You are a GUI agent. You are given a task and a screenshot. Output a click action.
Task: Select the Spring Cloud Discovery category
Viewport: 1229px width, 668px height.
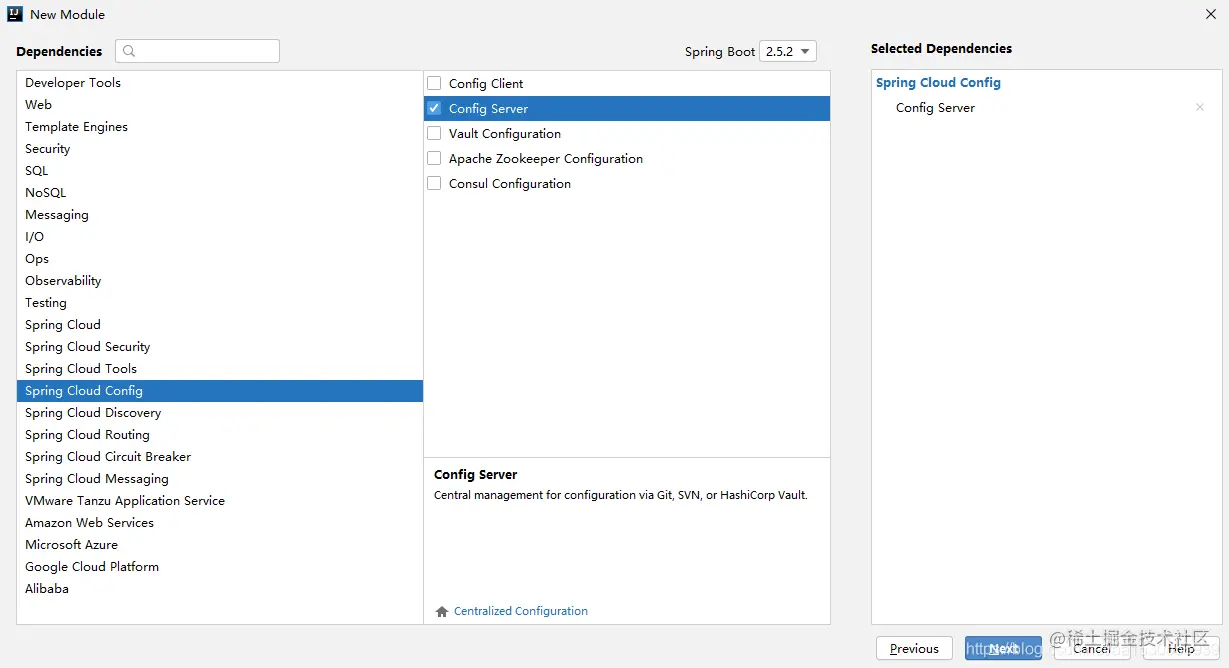(220, 413)
